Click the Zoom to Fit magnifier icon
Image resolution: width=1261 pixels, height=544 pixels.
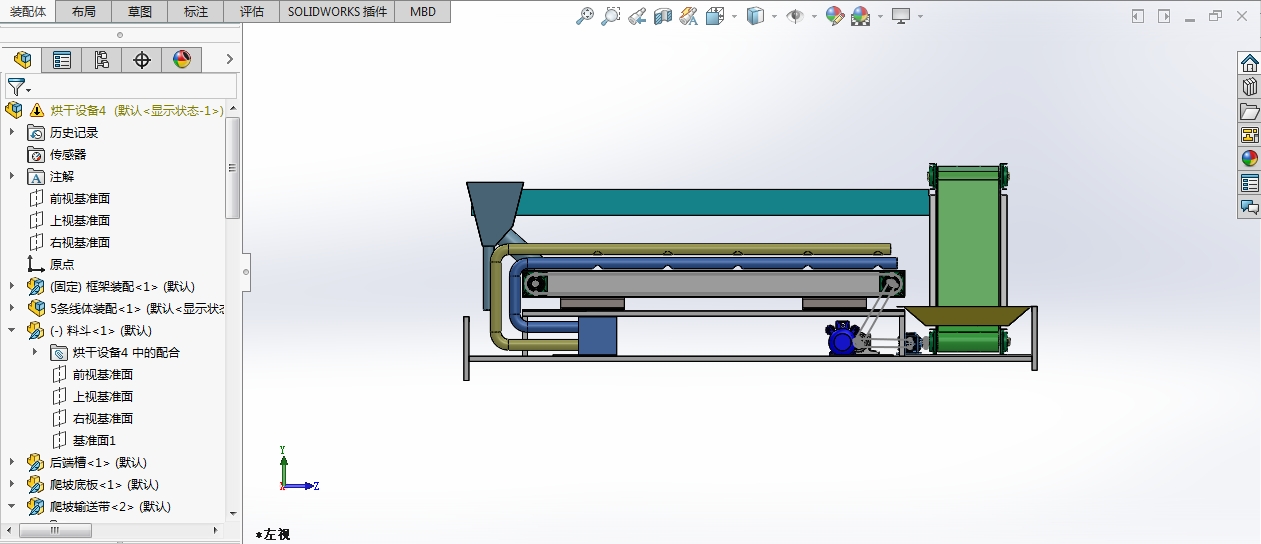585,16
